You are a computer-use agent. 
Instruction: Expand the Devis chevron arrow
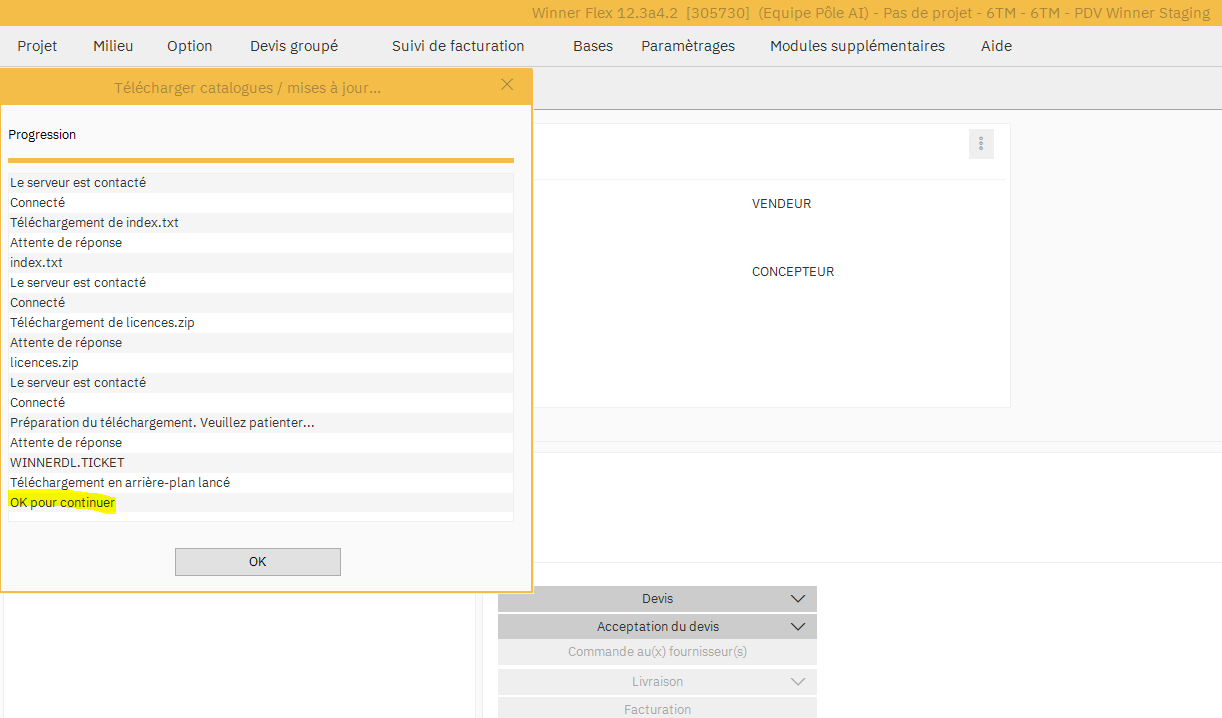(797, 599)
